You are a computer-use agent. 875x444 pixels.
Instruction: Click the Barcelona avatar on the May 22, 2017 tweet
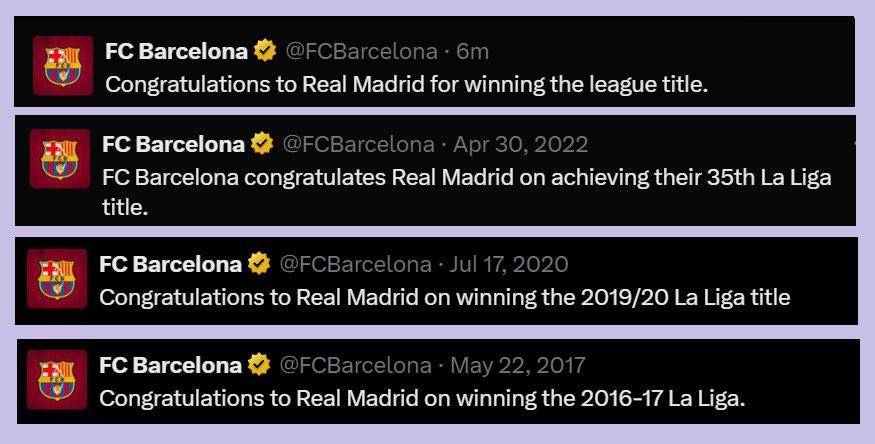coord(57,380)
